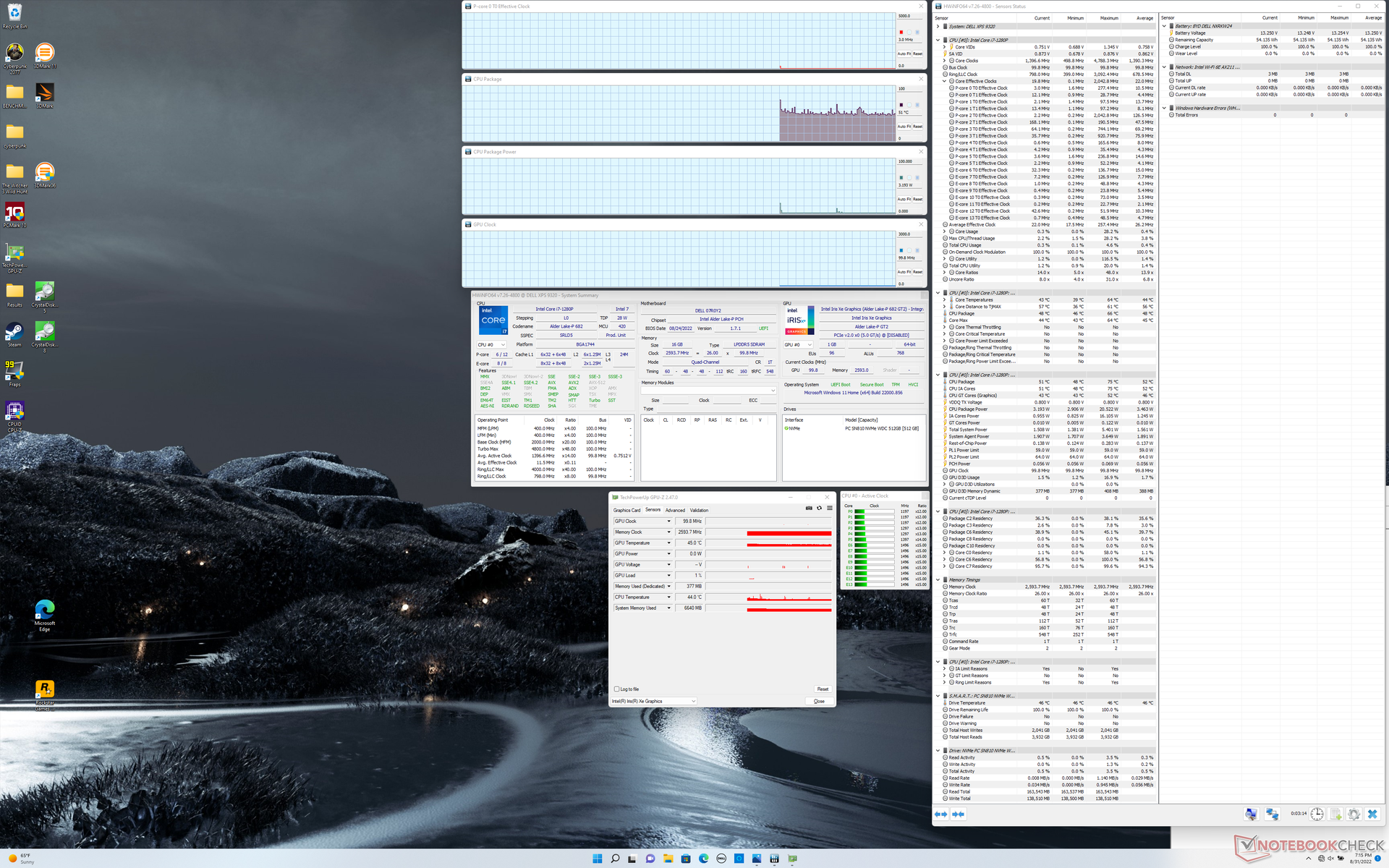Click HWiNFO reset clock icon
Image resolution: width=1389 pixels, height=868 pixels.
[x=1317, y=814]
